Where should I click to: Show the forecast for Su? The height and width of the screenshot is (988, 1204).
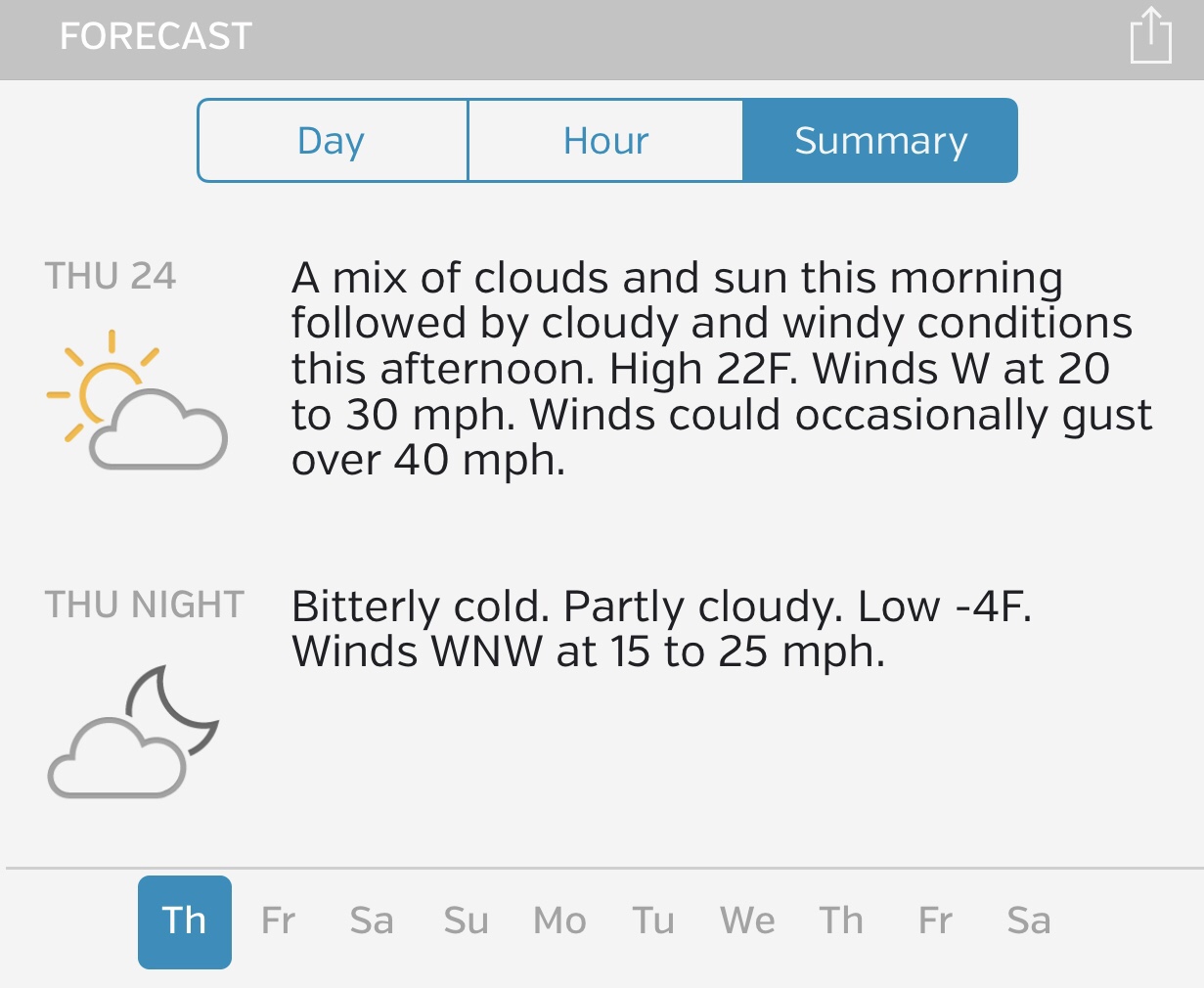(466, 921)
